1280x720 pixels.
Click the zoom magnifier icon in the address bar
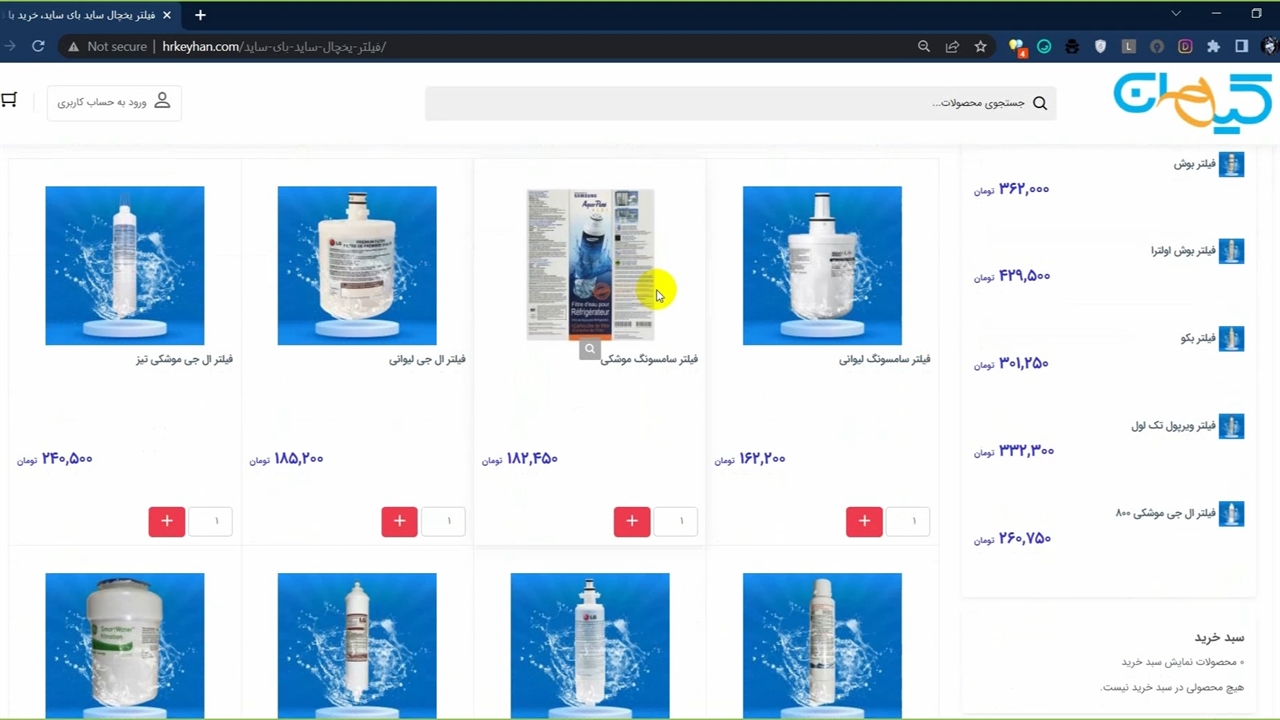click(924, 46)
